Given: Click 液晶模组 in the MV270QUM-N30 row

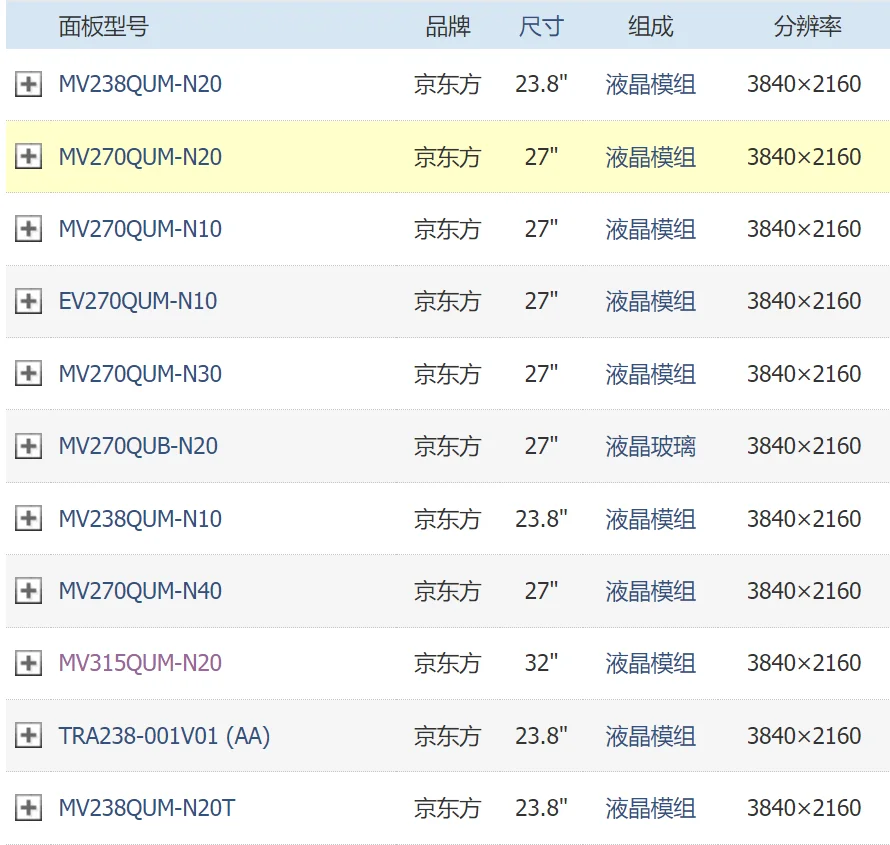Looking at the screenshot, I should coord(650,374).
